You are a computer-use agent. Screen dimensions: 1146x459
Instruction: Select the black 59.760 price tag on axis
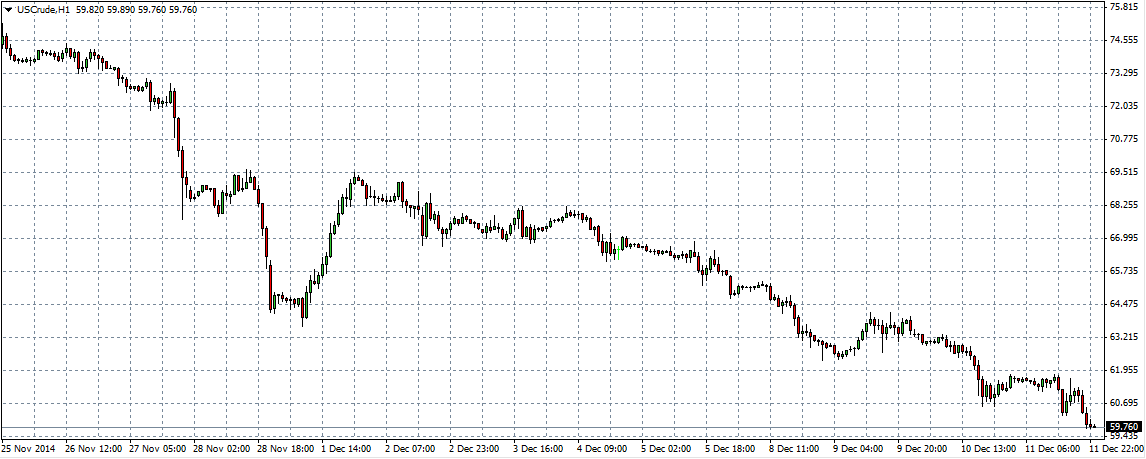[x=1125, y=427]
